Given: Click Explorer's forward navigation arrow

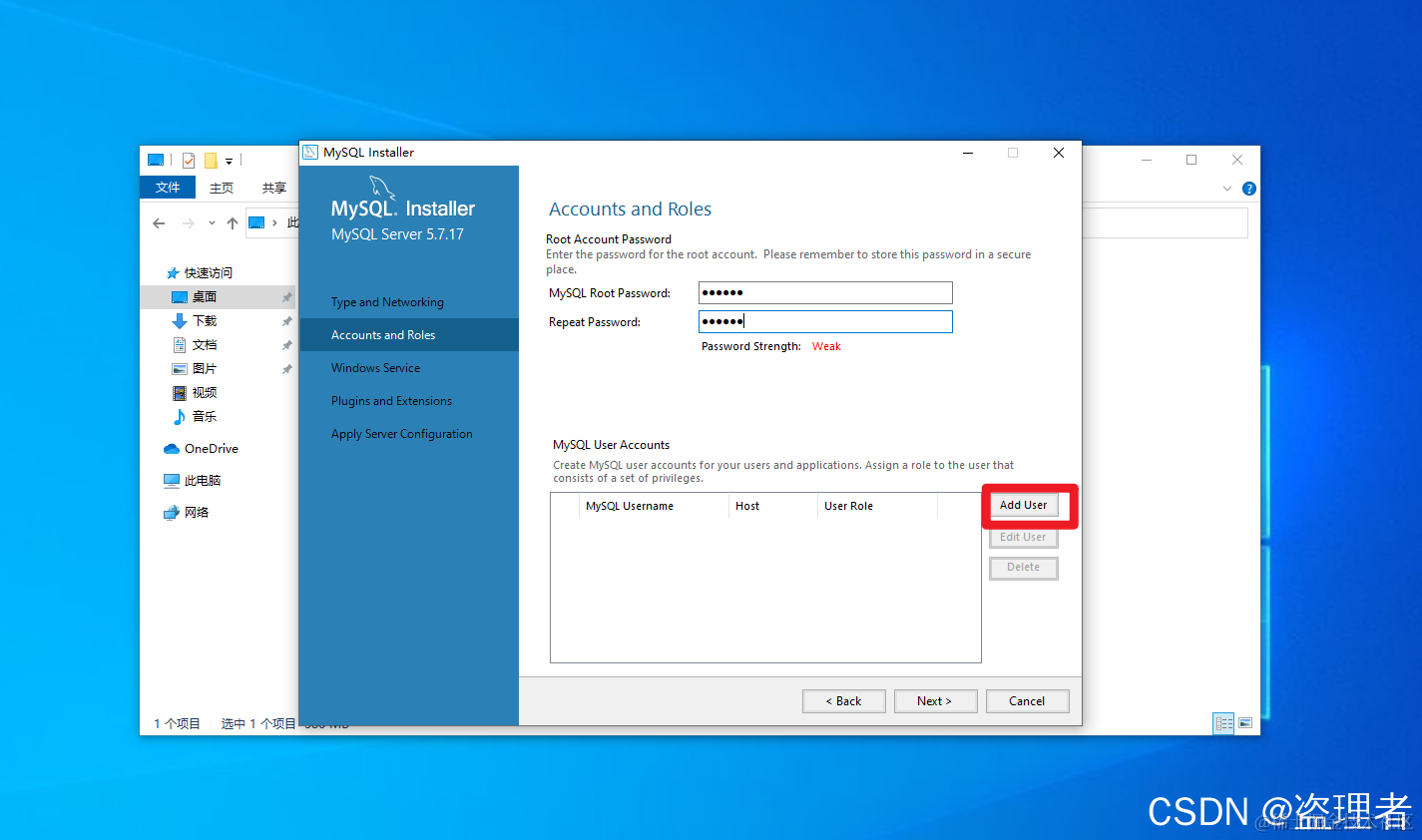Looking at the screenshot, I should (188, 223).
